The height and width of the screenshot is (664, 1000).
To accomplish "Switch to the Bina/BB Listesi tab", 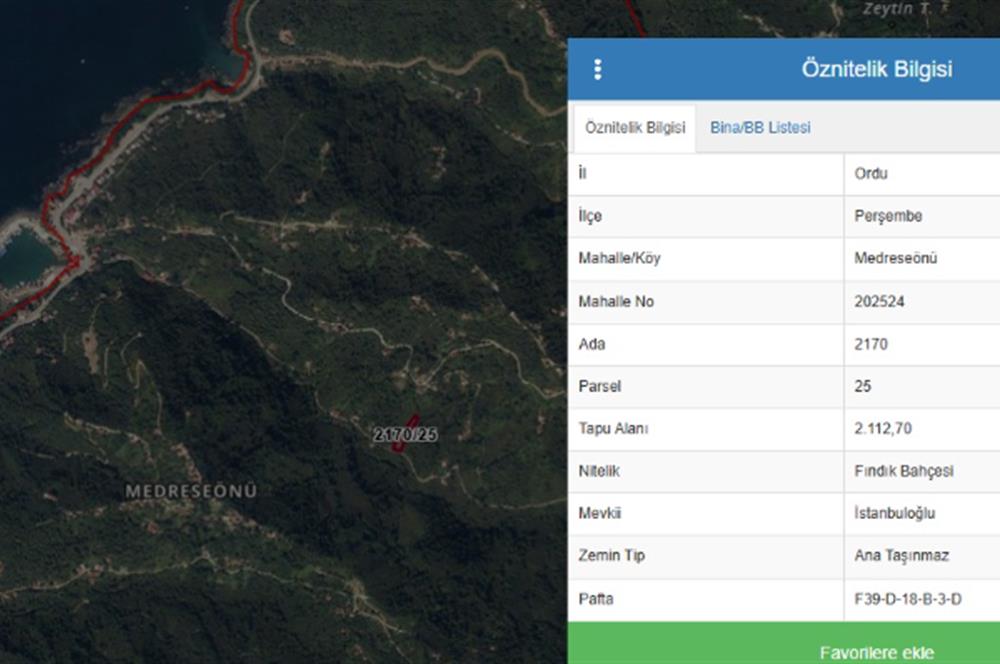I will tap(760, 128).
